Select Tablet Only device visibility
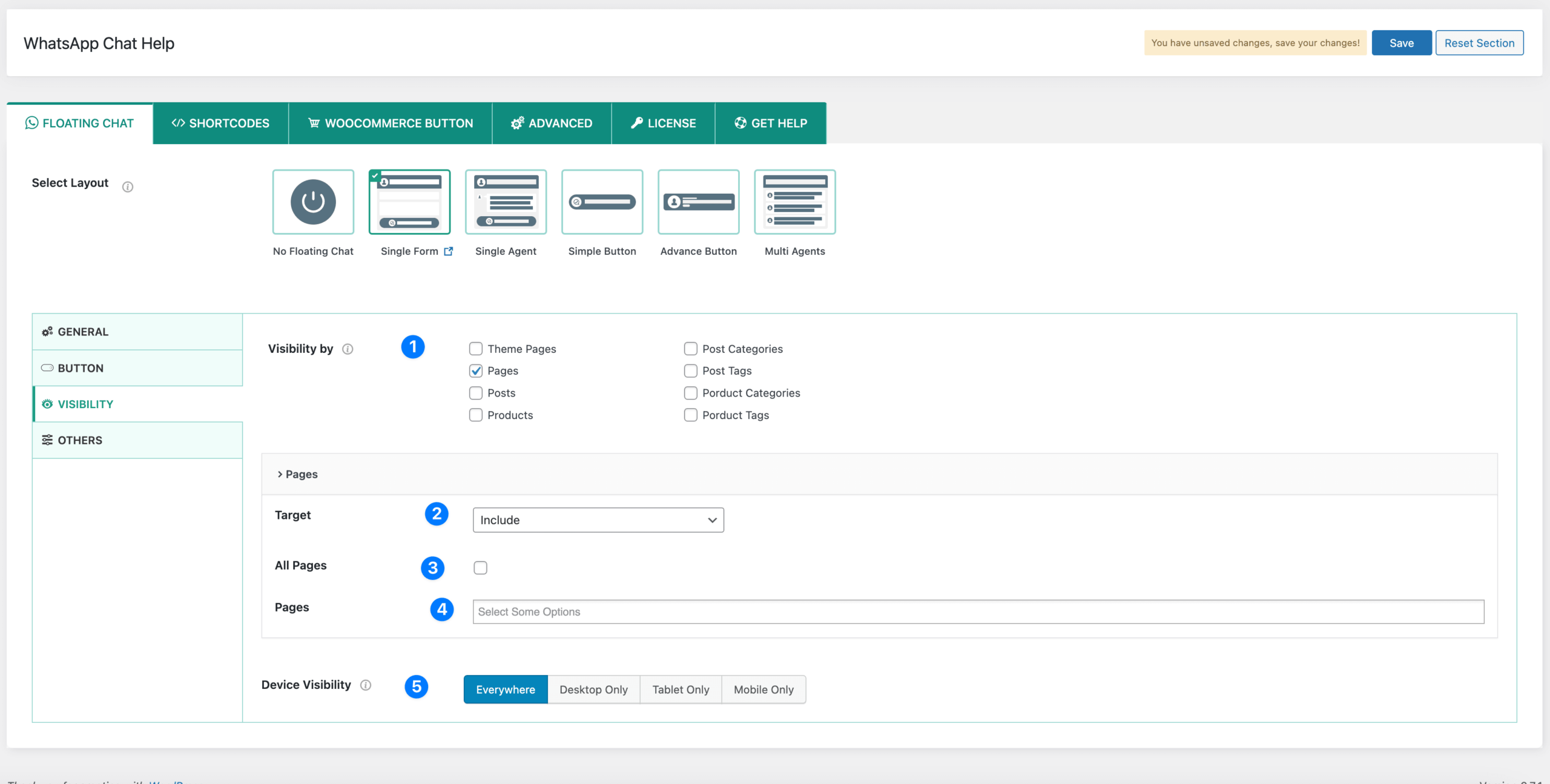 point(681,690)
